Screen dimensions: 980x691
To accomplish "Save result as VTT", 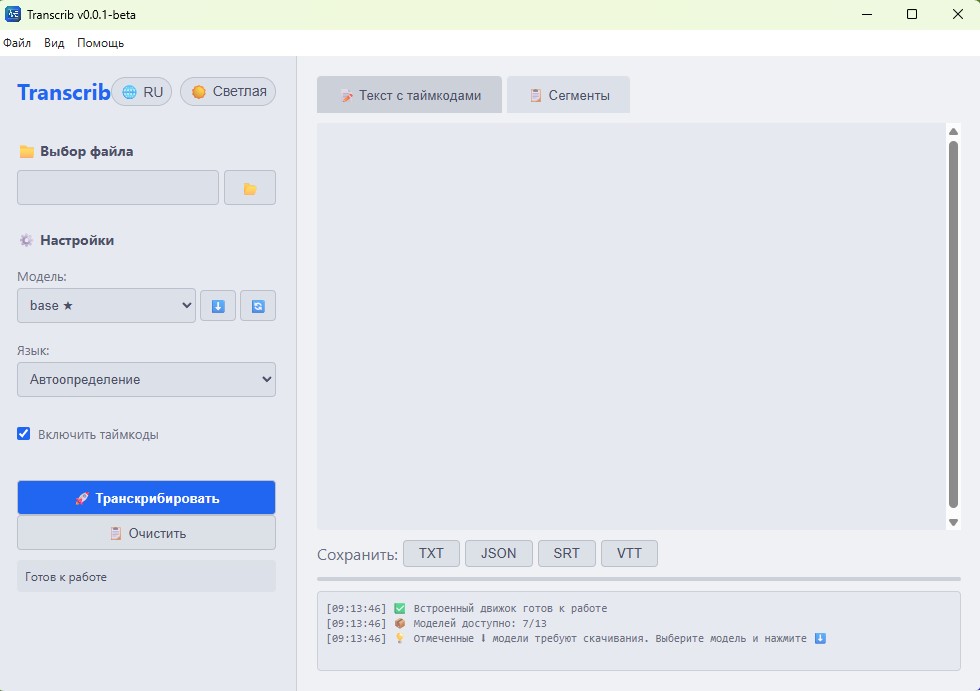I will (629, 554).
